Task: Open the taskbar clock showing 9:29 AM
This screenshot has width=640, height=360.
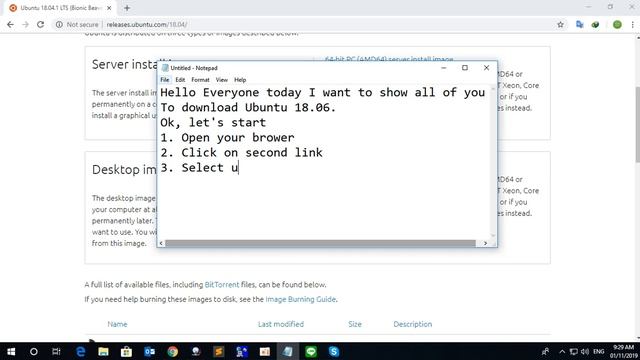Action: (x=624, y=351)
